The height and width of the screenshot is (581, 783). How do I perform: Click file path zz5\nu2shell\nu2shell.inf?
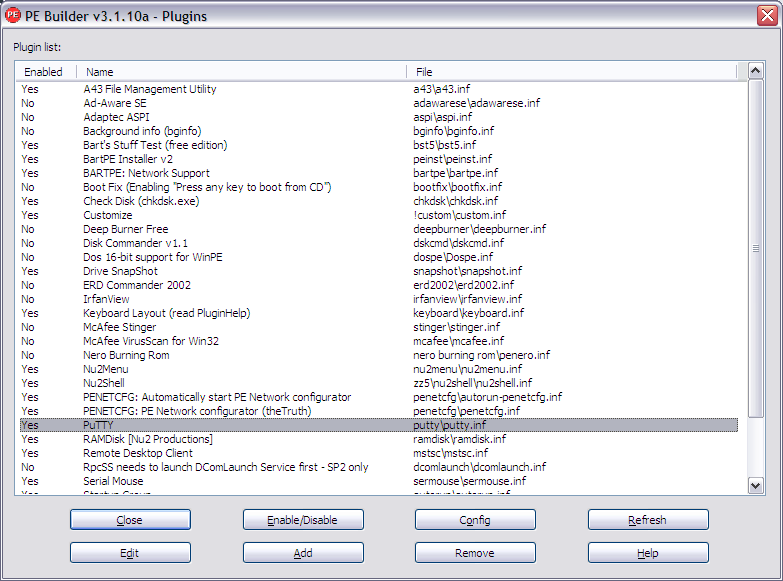[473, 383]
